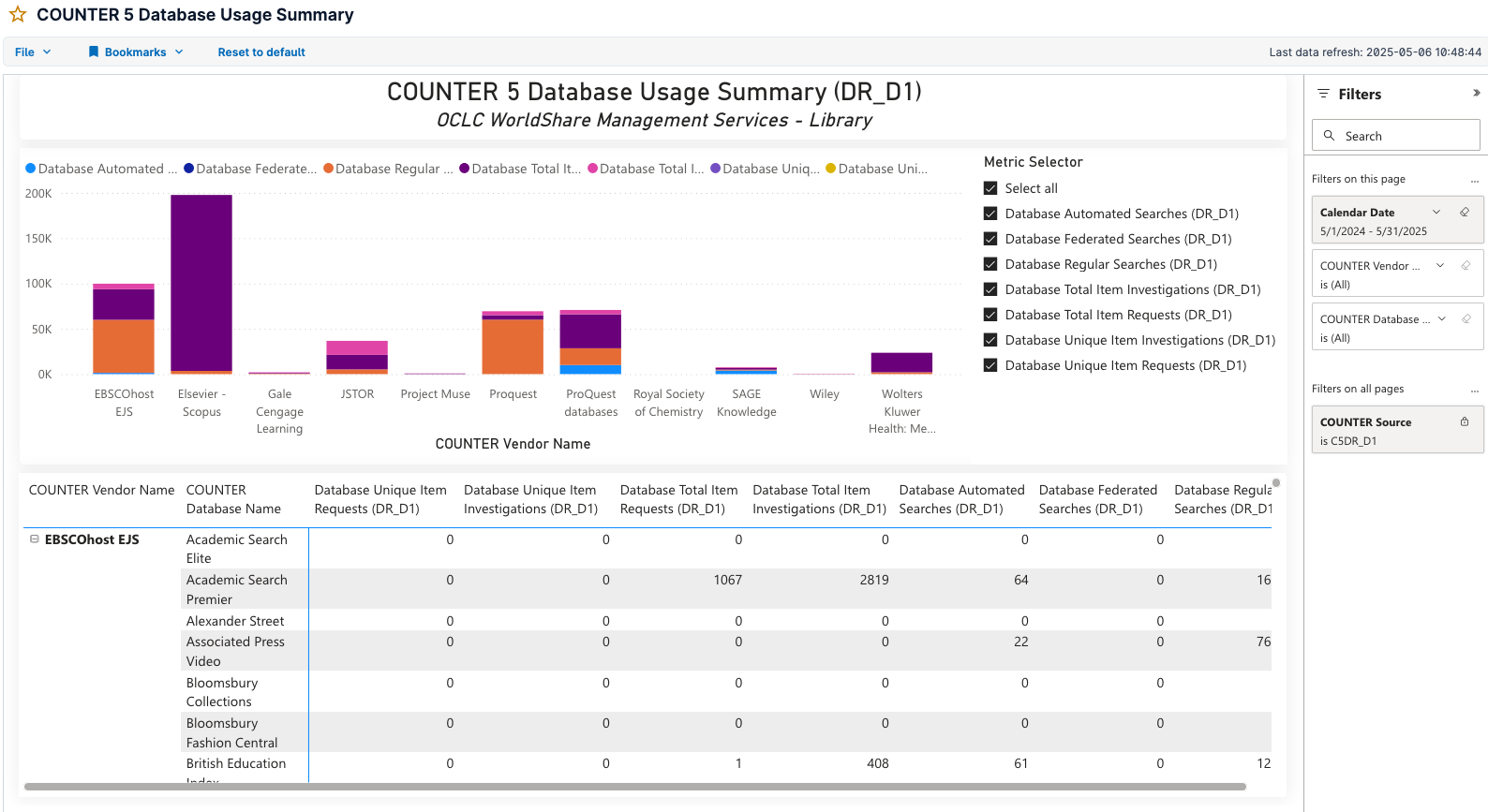The width and height of the screenshot is (1488, 812).
Task: Click the search magnifier icon in Filters
Action: click(x=1329, y=136)
